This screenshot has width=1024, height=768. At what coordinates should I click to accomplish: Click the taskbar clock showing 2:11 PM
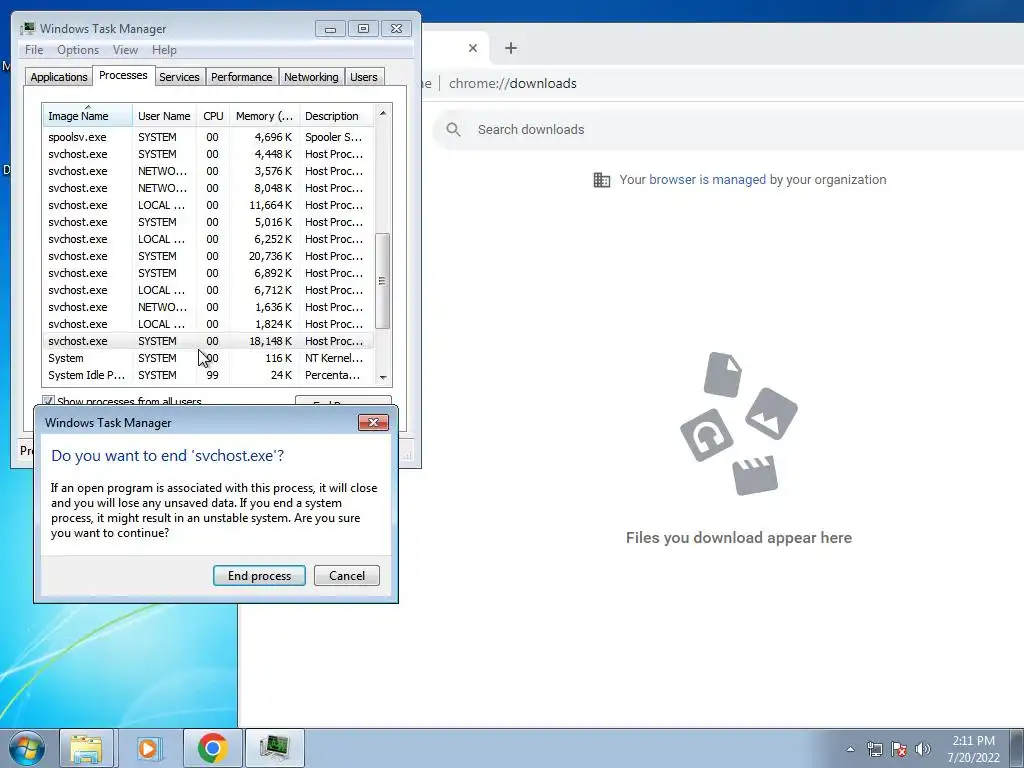pos(974,749)
